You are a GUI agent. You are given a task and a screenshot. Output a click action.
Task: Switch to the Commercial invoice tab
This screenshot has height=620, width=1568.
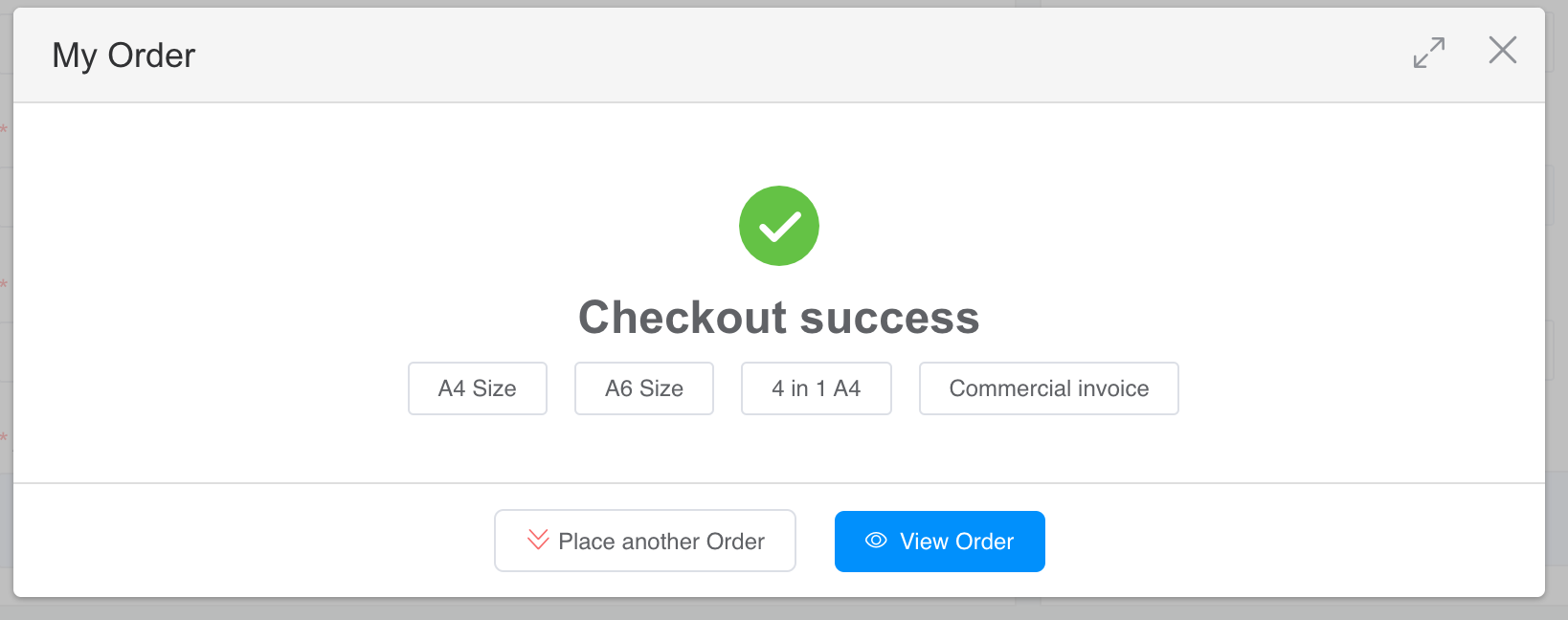1048,388
